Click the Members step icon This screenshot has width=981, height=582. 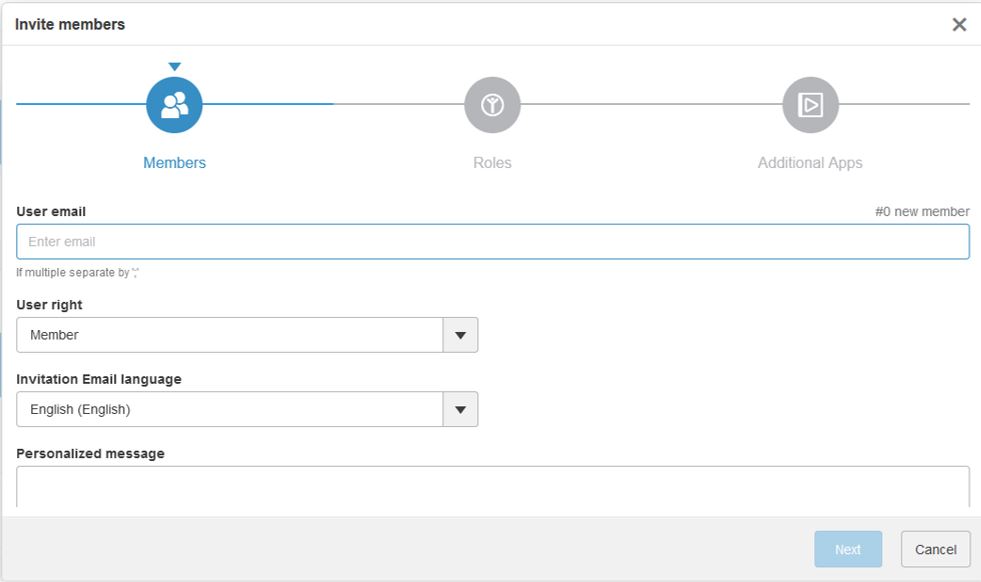click(174, 105)
